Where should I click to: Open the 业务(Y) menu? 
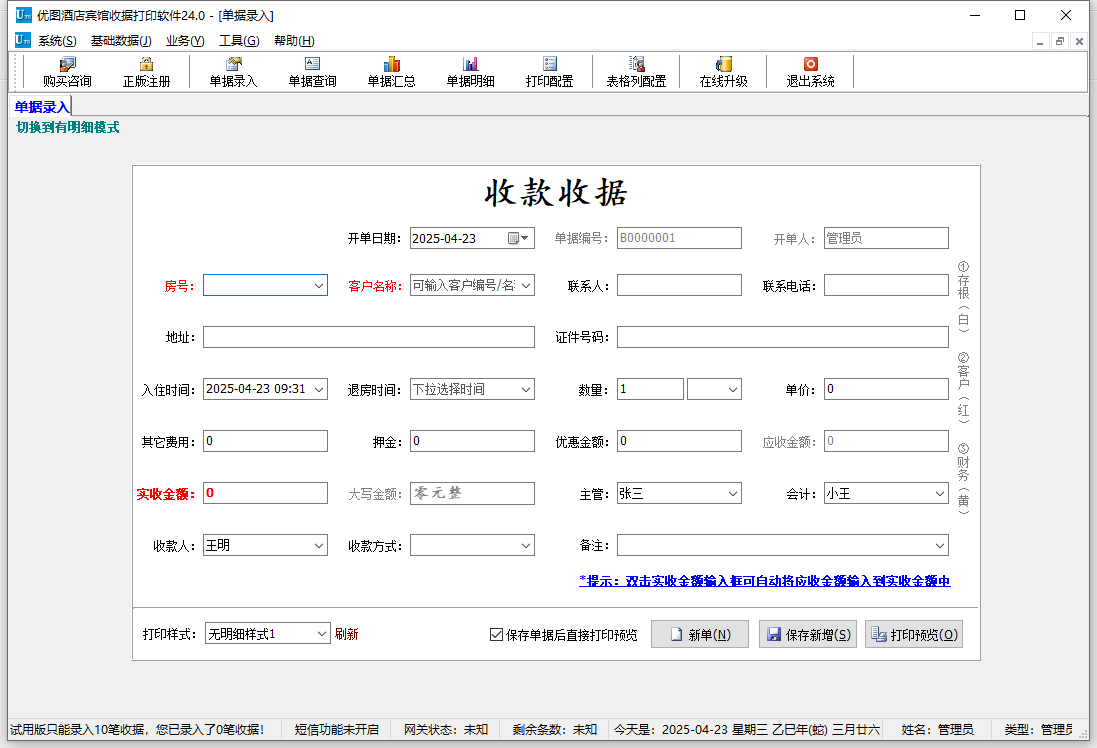pos(185,41)
